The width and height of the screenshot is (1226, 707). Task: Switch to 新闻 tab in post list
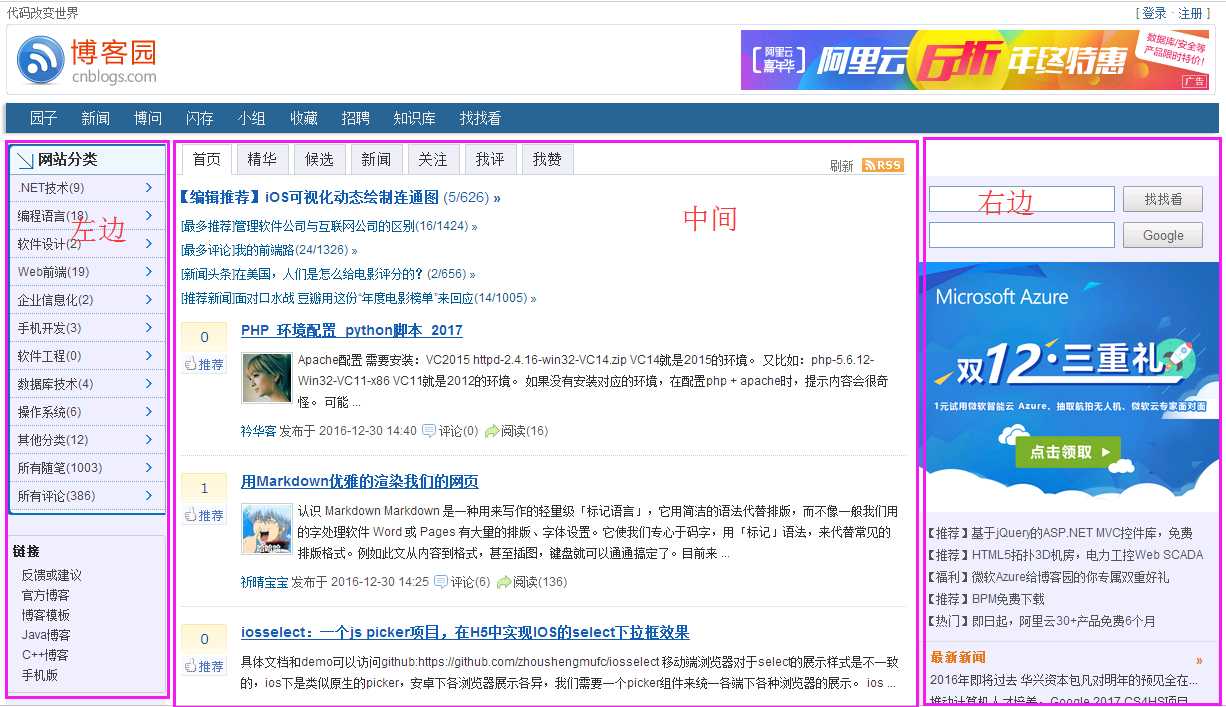click(x=376, y=160)
